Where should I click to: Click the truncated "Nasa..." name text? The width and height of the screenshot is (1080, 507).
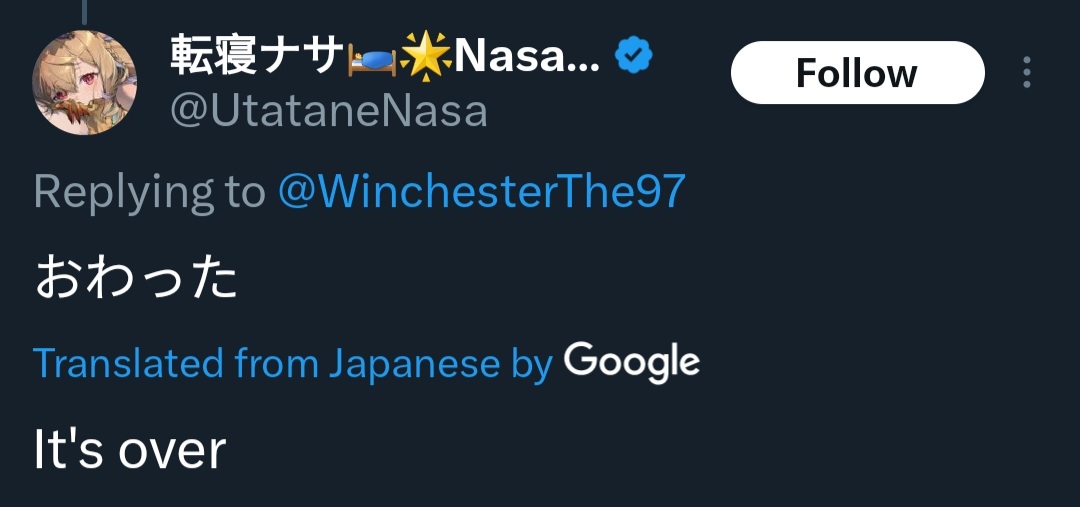pyautogui.click(x=527, y=58)
